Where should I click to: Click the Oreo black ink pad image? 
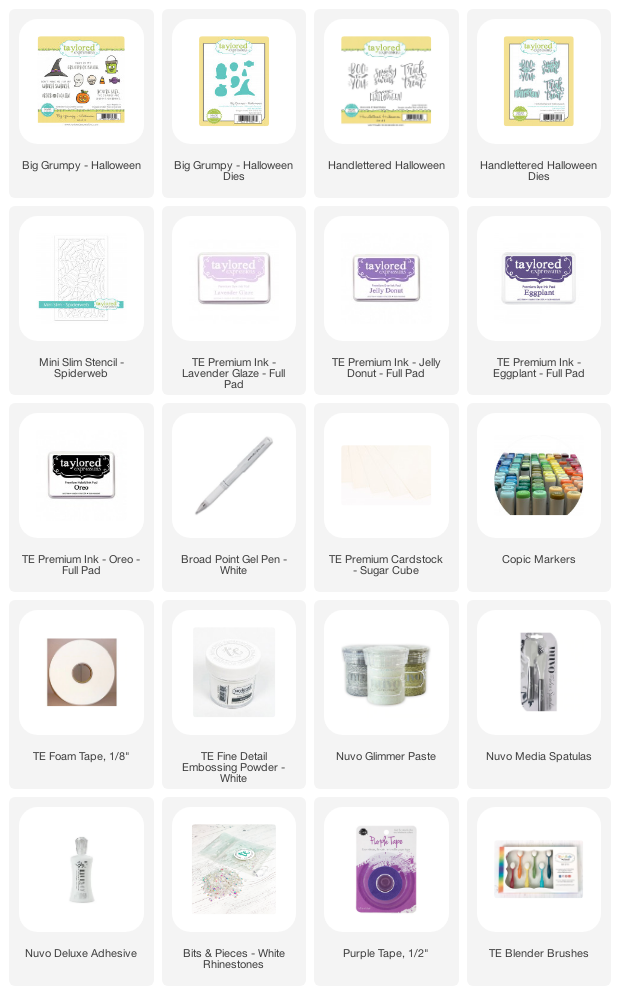(x=82, y=475)
